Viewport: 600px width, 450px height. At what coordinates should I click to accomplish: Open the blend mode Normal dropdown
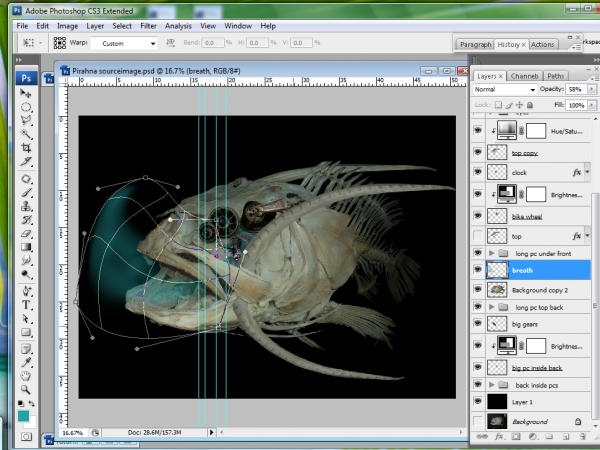click(504, 89)
